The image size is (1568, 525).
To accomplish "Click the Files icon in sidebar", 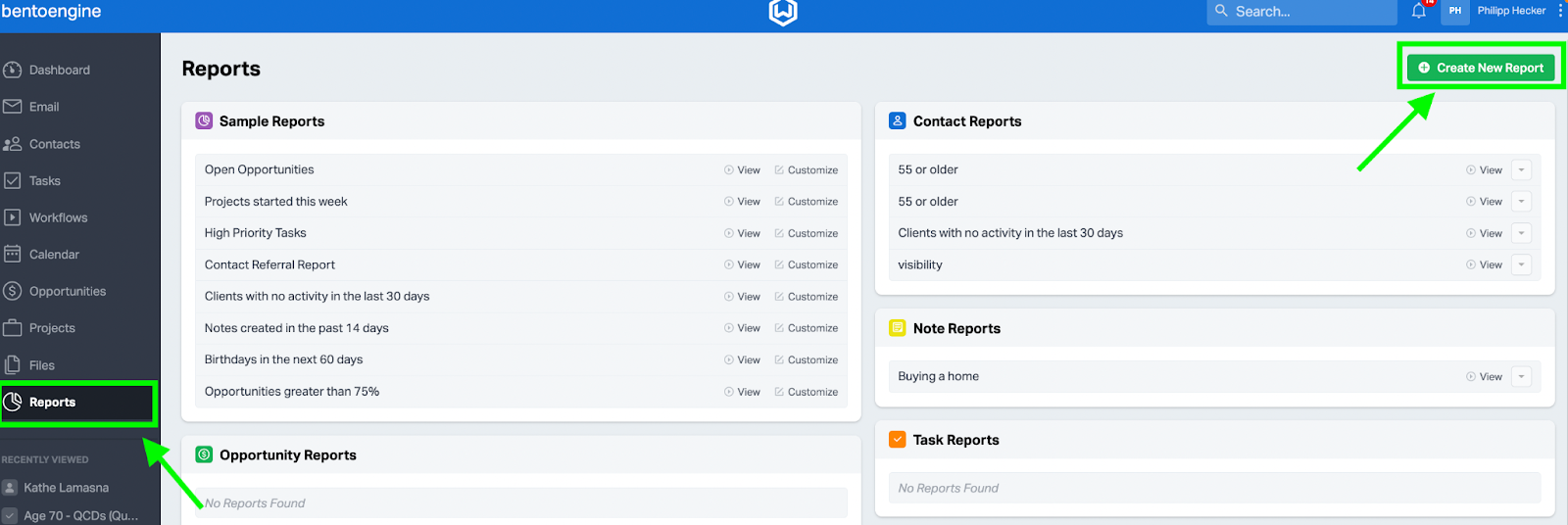I will tap(13, 365).
